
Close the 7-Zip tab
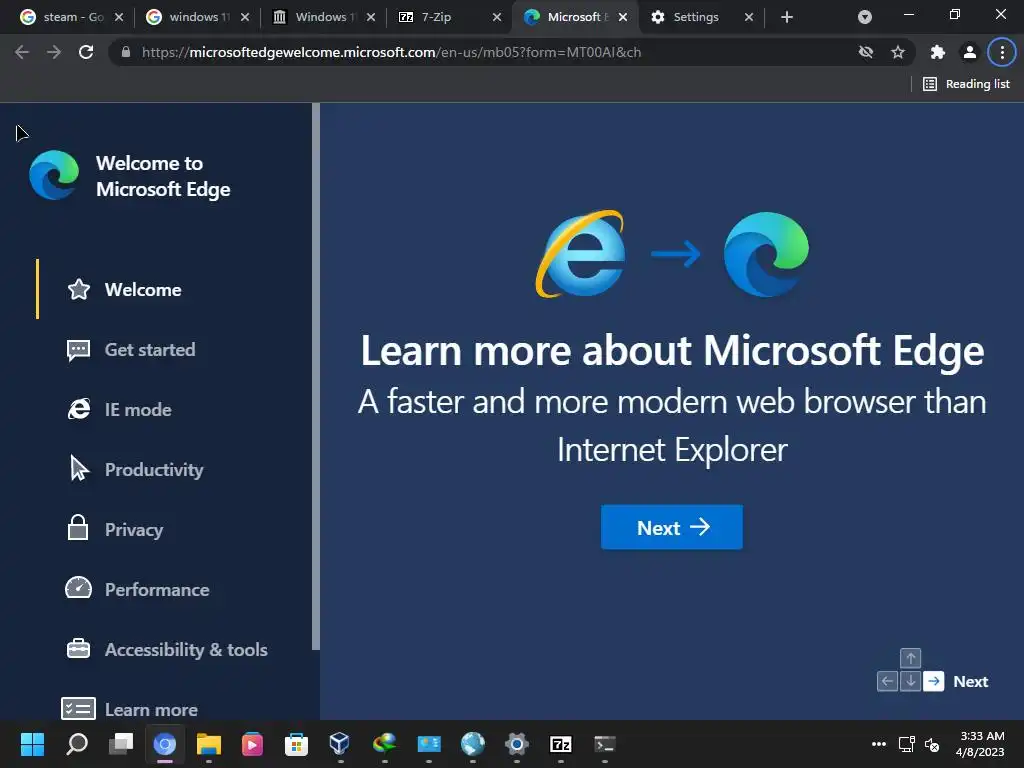click(x=497, y=17)
